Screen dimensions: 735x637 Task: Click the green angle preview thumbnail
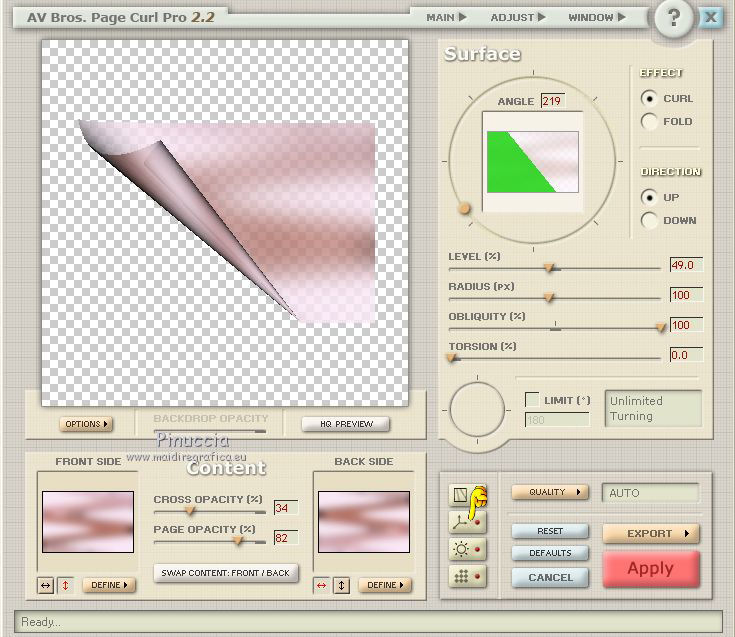coord(532,162)
